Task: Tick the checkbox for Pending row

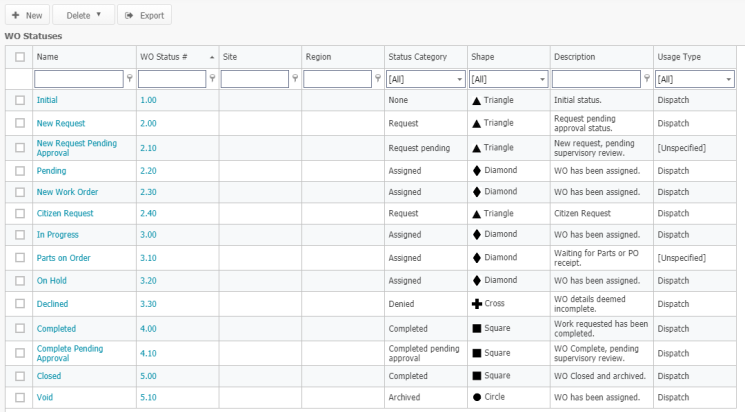Action: pos(20,171)
